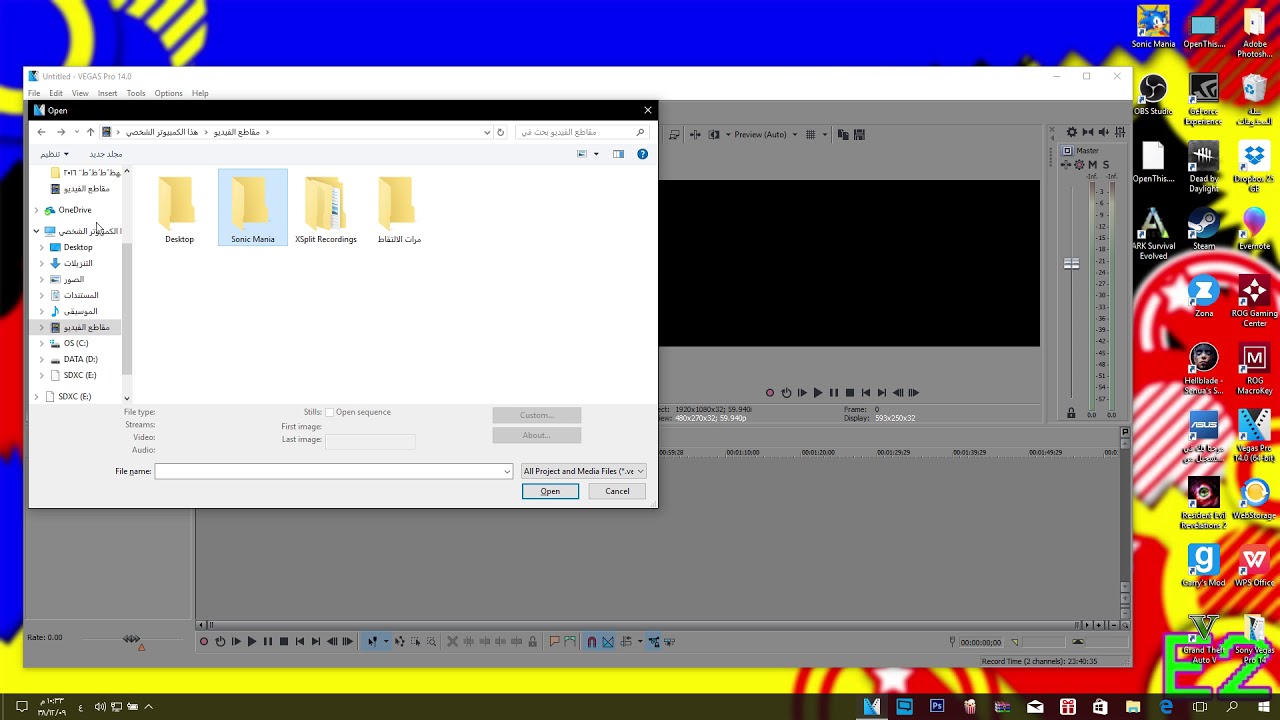Expand the OS (C:) drive node
1280x720 pixels.
42,343
